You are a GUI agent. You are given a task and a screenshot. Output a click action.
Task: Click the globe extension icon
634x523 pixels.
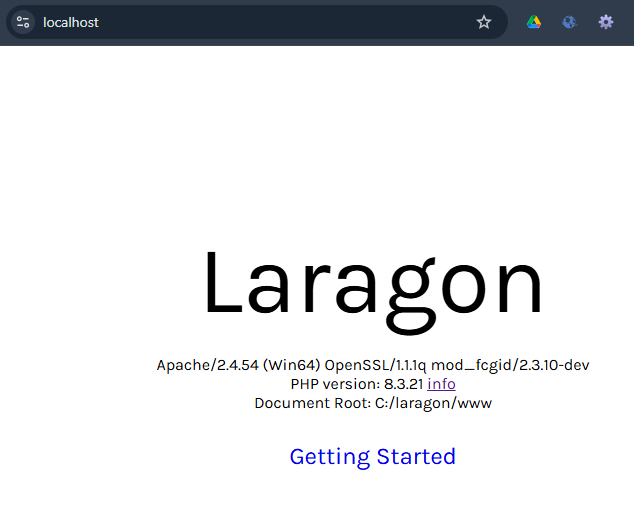tap(569, 22)
